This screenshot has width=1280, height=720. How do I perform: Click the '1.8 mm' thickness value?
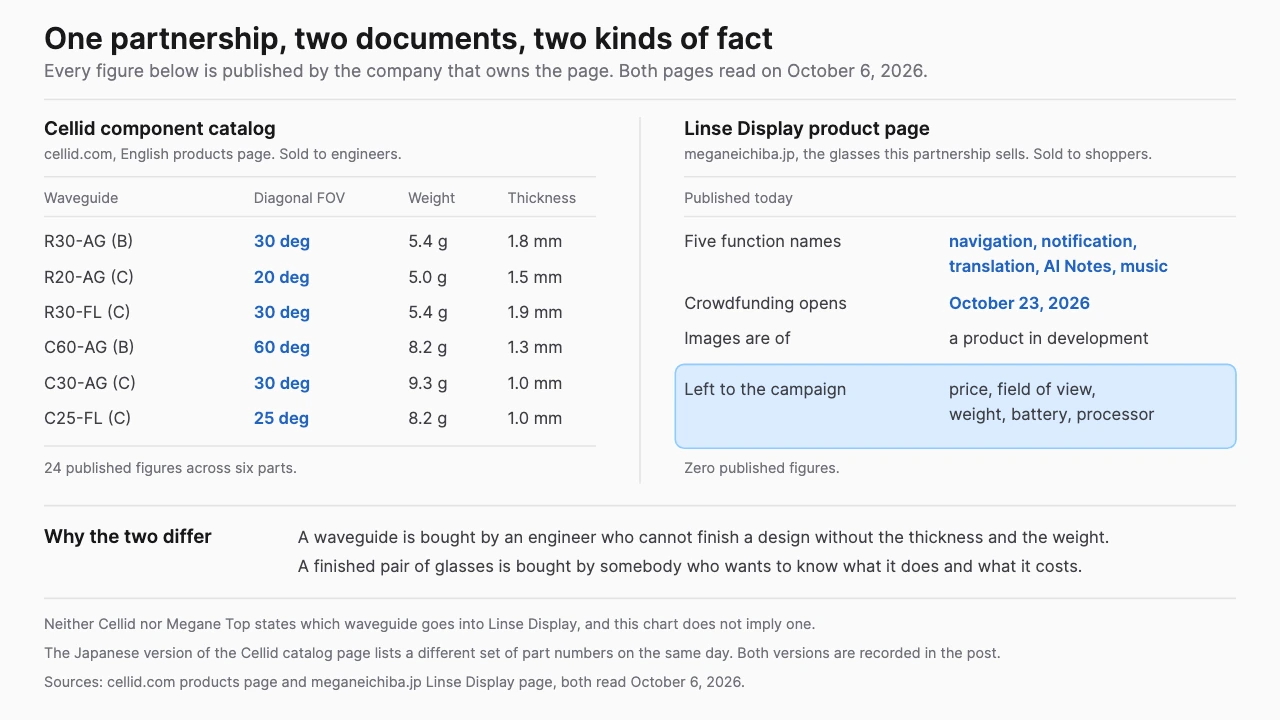(x=535, y=241)
